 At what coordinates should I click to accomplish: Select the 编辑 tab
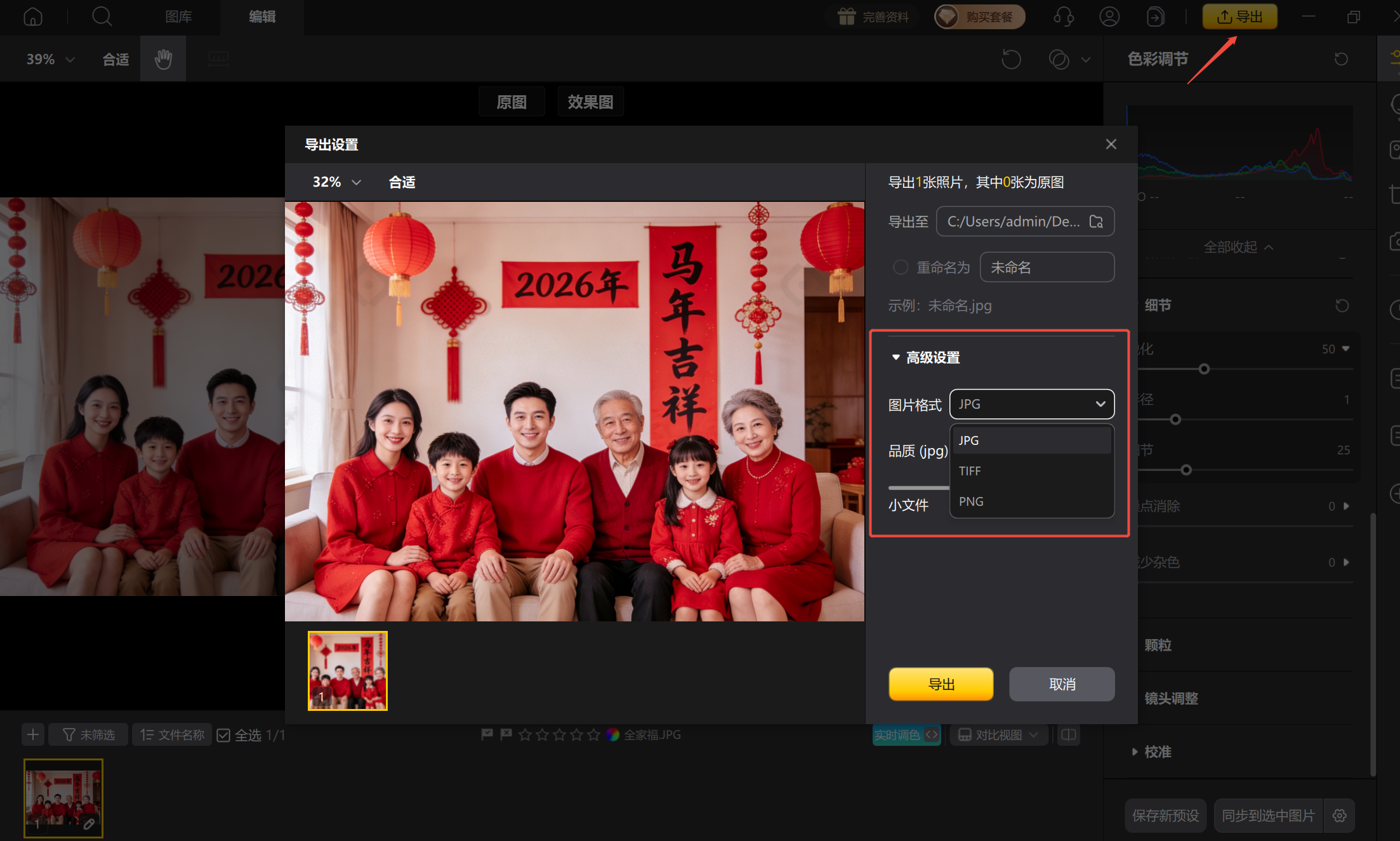(x=261, y=17)
